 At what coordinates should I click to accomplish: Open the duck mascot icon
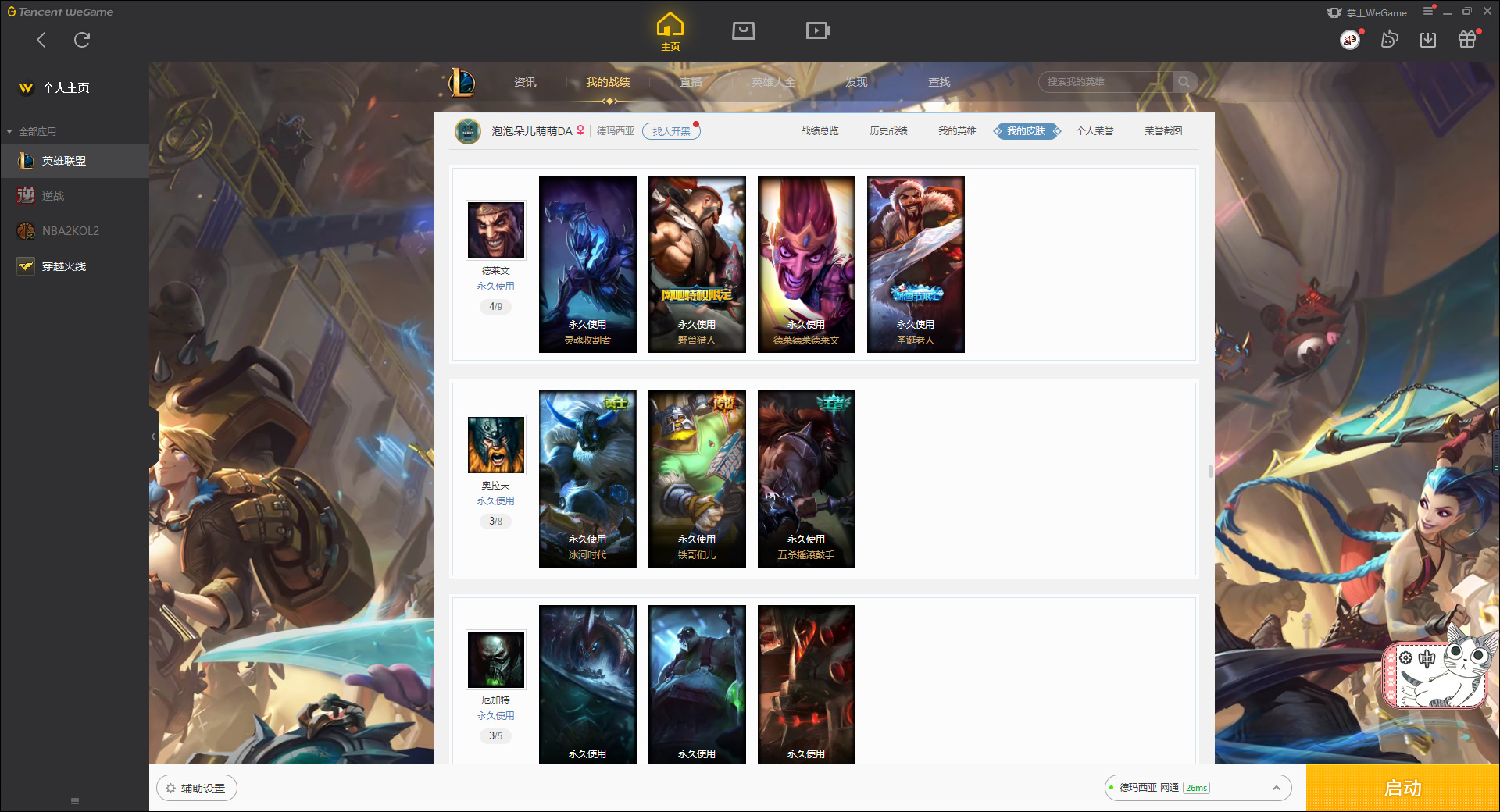[1389, 39]
